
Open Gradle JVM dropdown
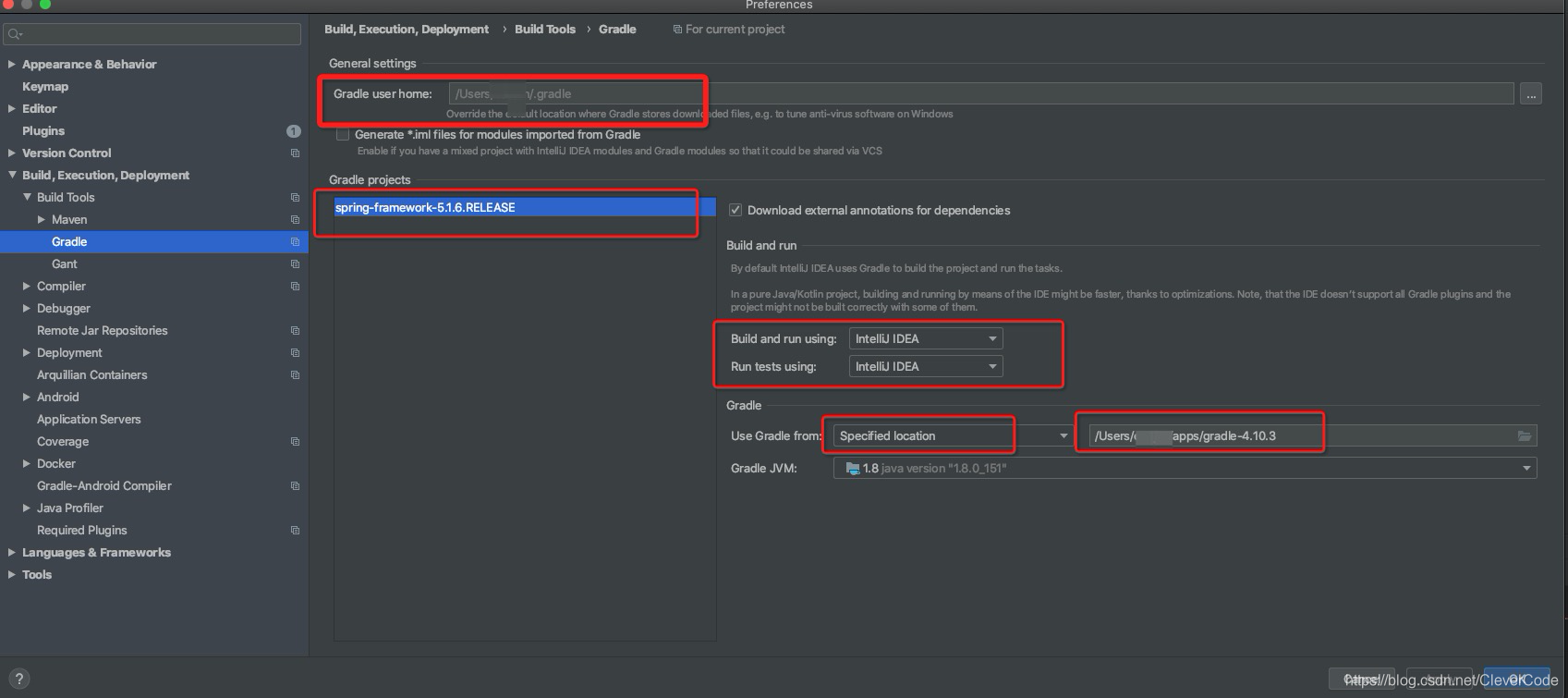click(x=1185, y=468)
